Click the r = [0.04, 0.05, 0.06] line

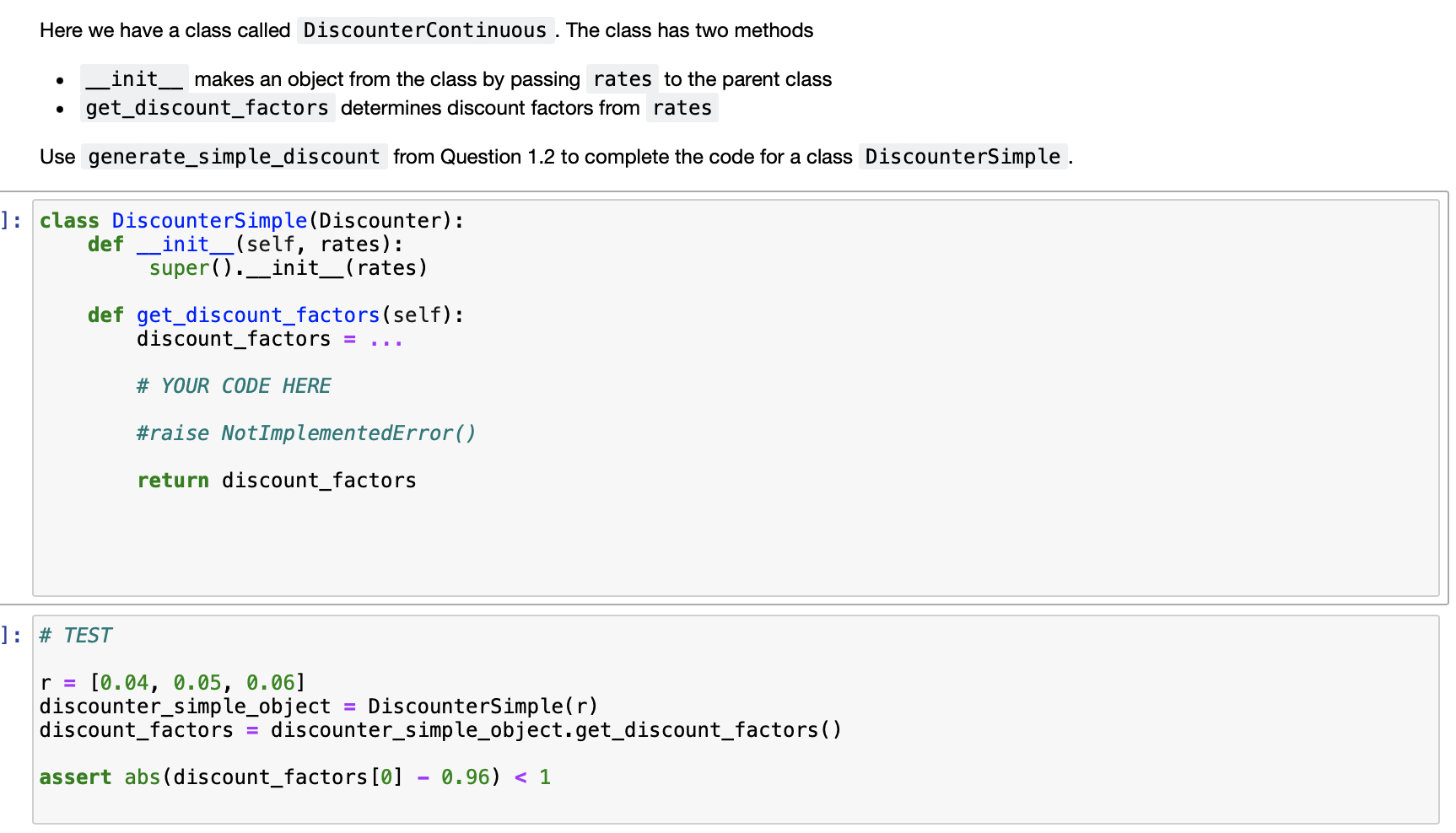click(173, 683)
